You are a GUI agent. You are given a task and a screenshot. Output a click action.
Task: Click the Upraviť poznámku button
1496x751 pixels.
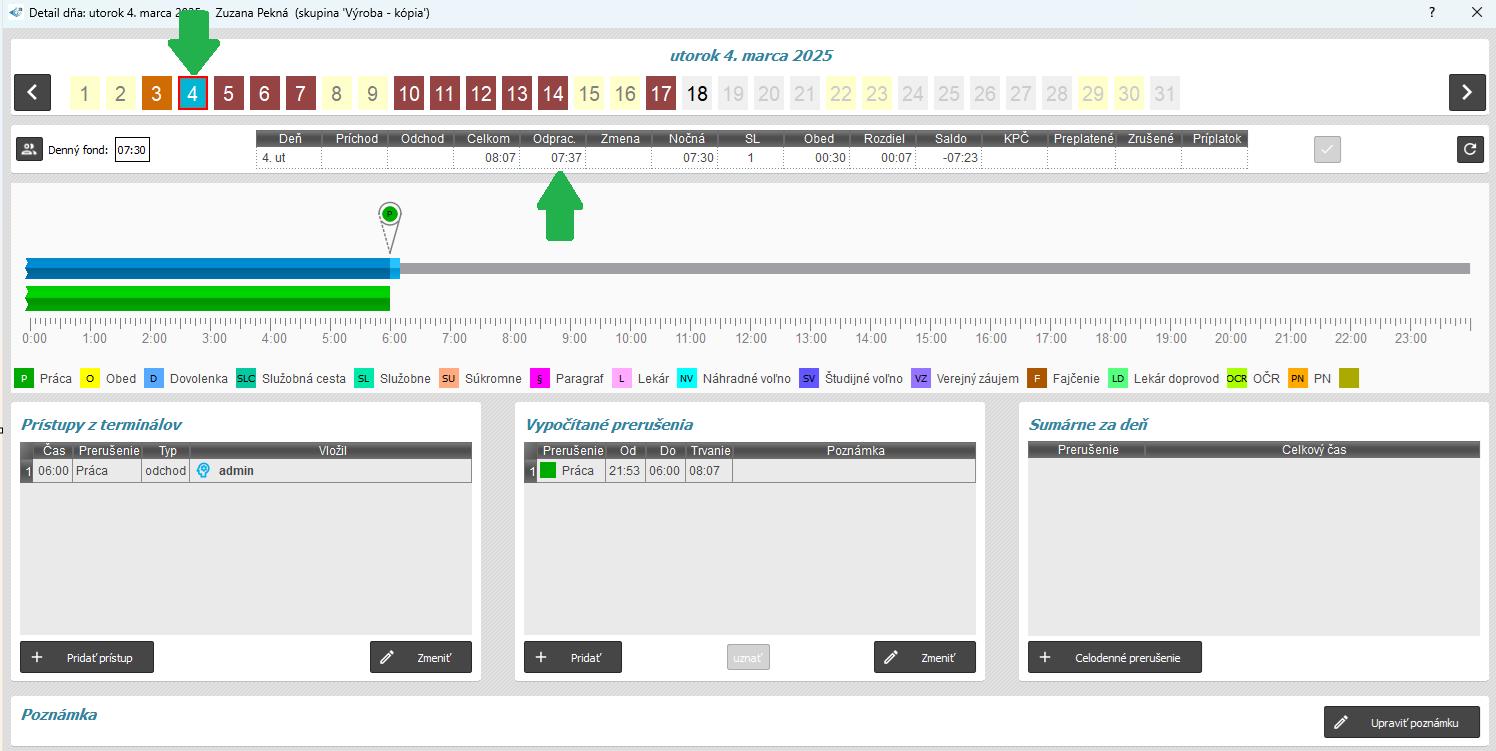click(x=1401, y=722)
